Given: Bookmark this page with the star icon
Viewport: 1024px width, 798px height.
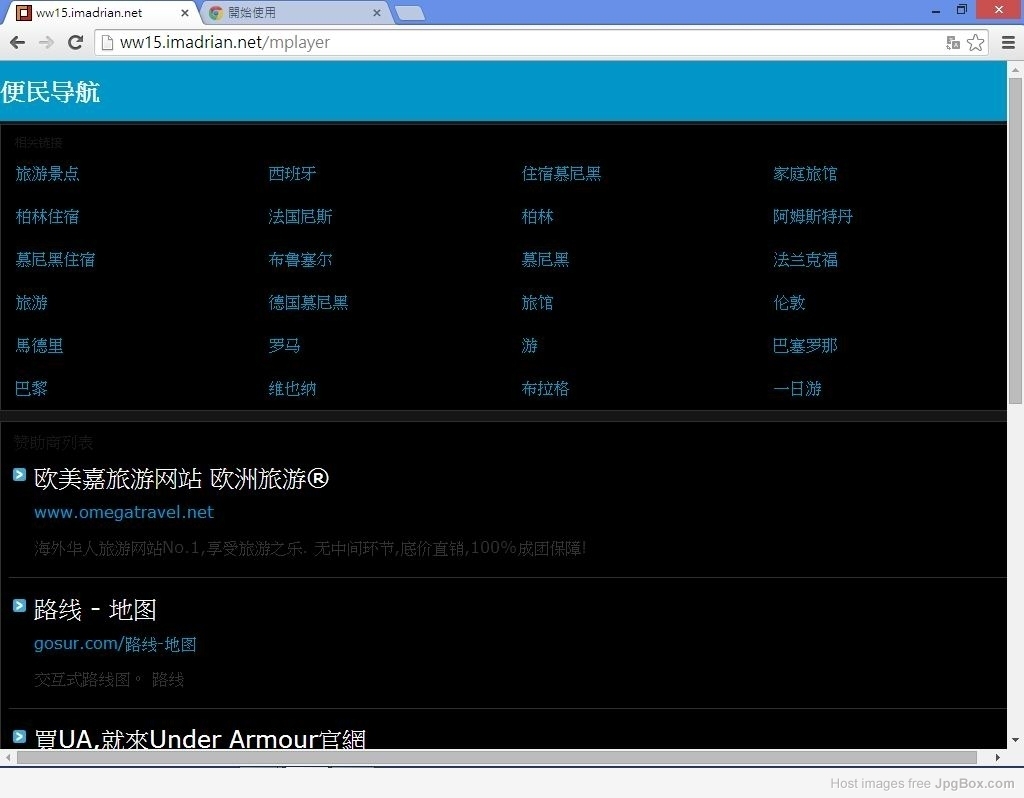Looking at the screenshot, I should (x=975, y=42).
